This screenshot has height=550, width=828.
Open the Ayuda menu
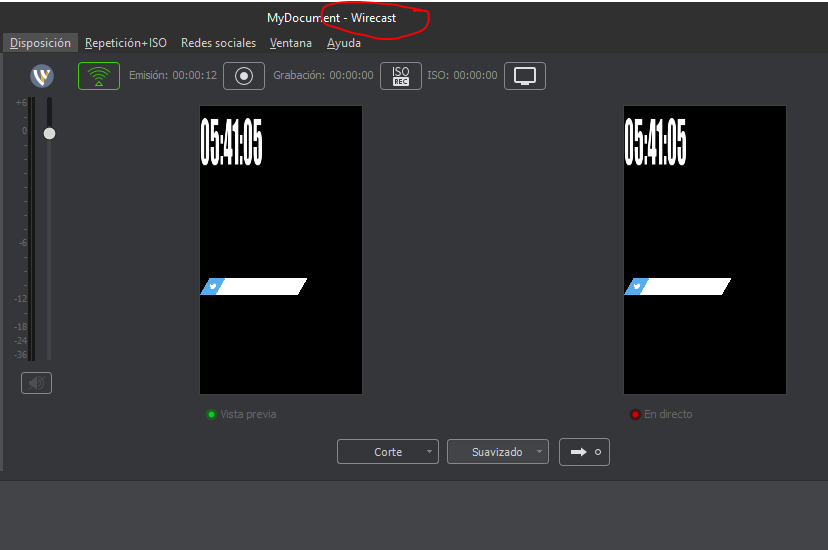[x=344, y=43]
